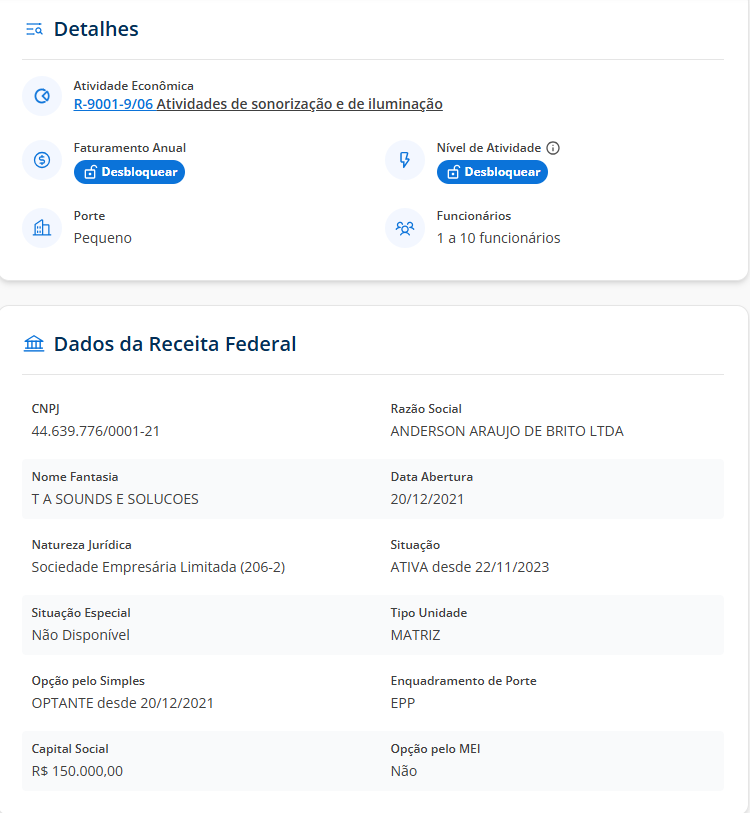The image size is (750, 813).
Task: Open Atividades de sonorização e de iluminação link
Action: [299, 104]
